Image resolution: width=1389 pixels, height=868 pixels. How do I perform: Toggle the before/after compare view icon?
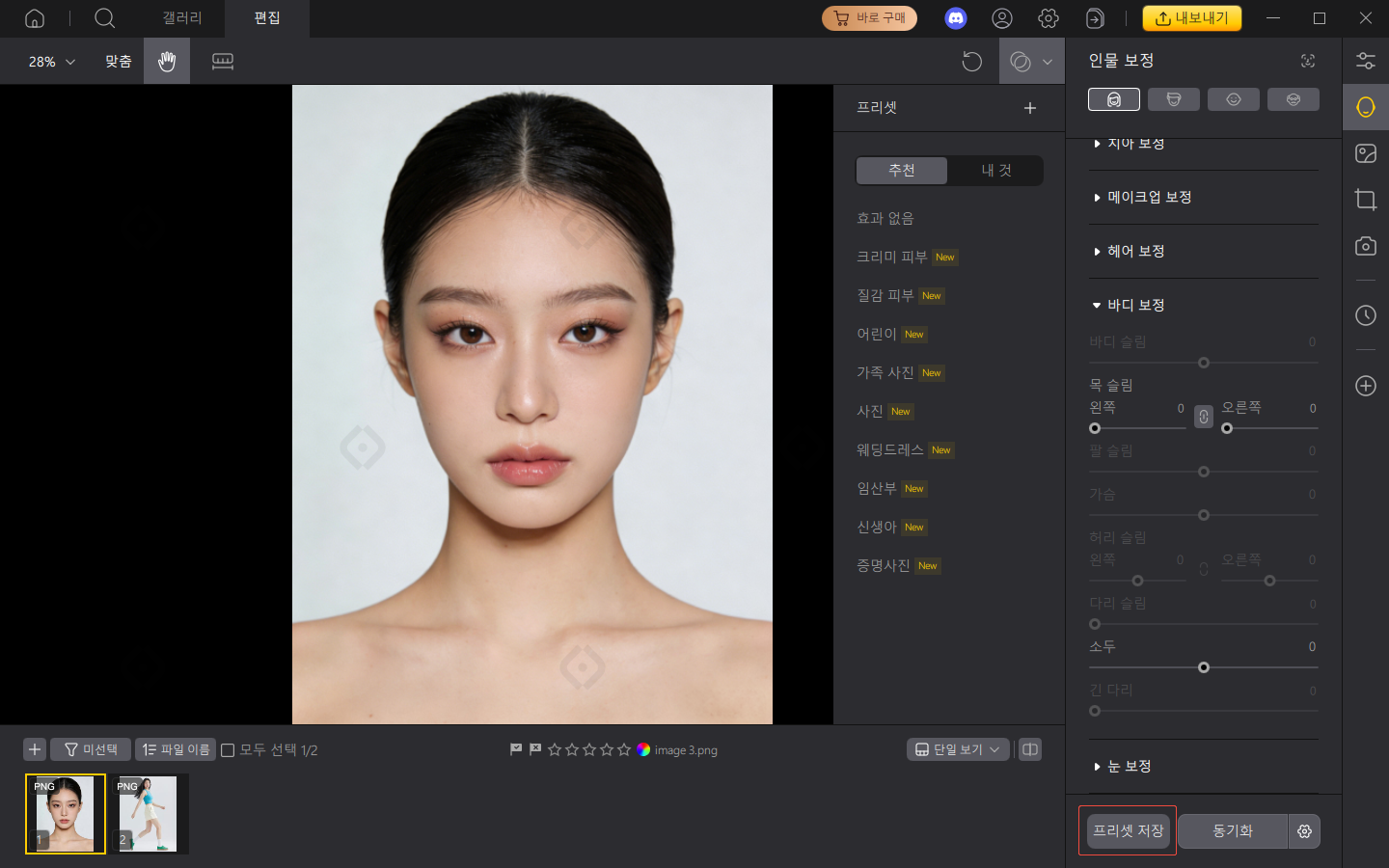tap(1029, 749)
